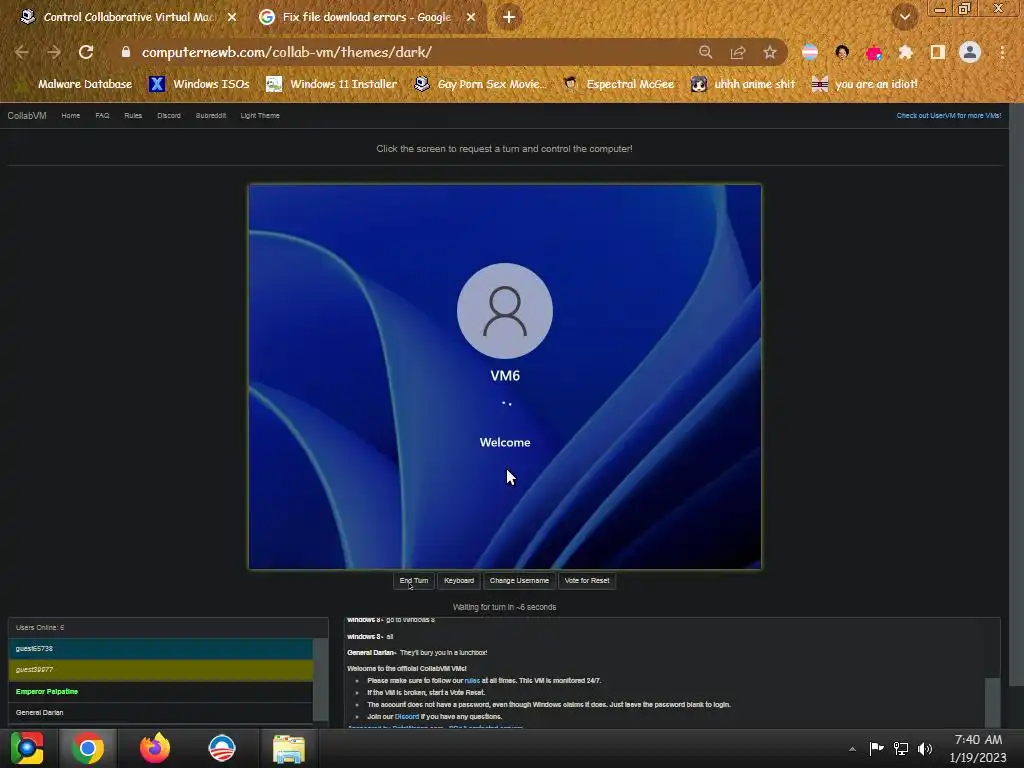Click the CollabVM brand link
This screenshot has width=1024, height=768.
tap(27, 116)
